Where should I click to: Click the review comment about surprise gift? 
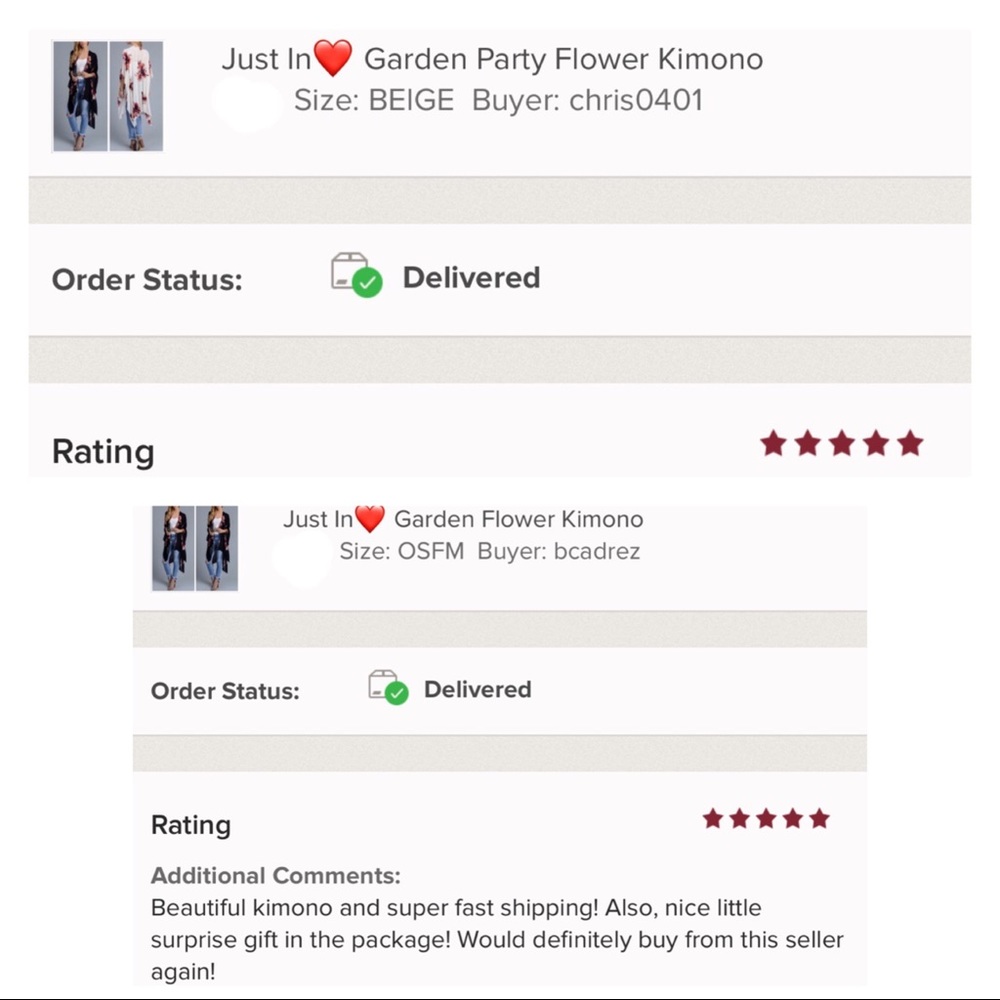(x=497, y=939)
